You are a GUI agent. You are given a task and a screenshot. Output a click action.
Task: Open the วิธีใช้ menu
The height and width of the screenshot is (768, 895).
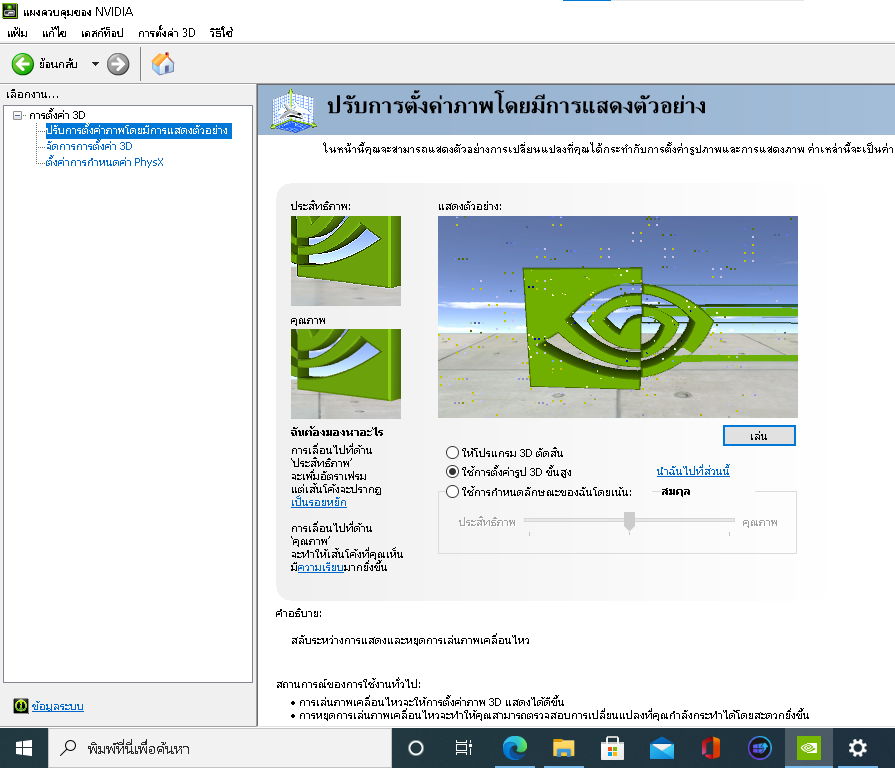(x=221, y=33)
